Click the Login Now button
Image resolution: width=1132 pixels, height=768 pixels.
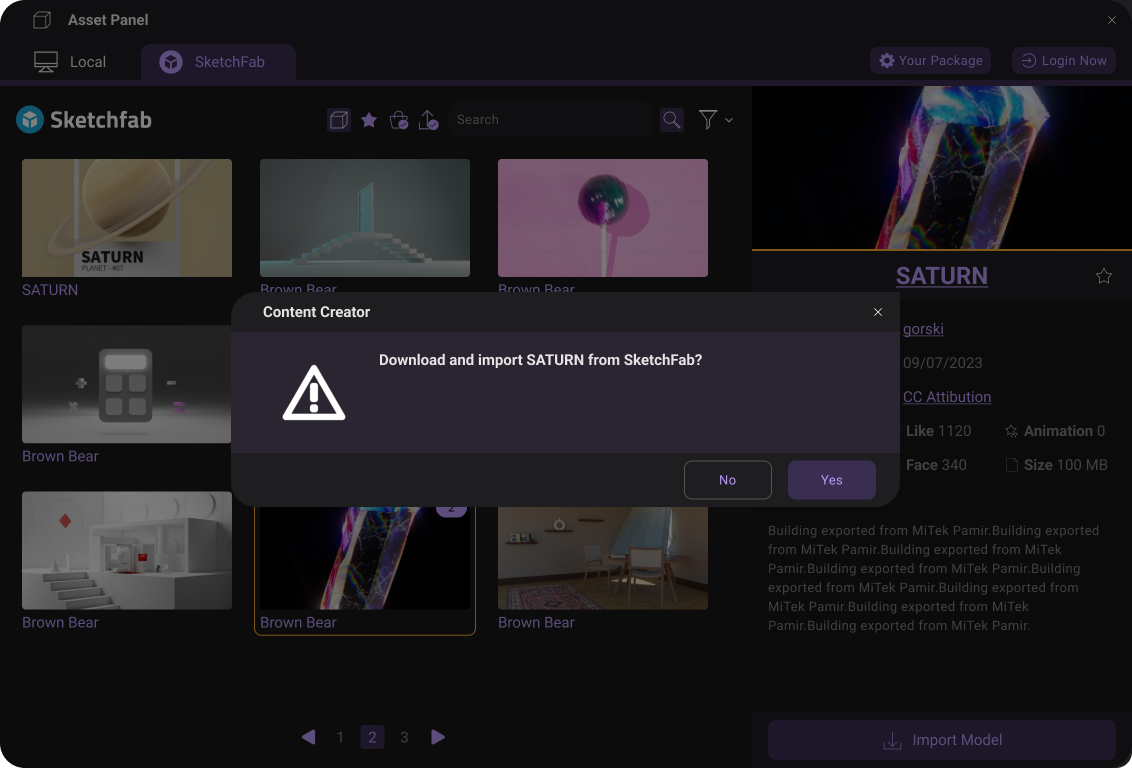coord(1064,61)
